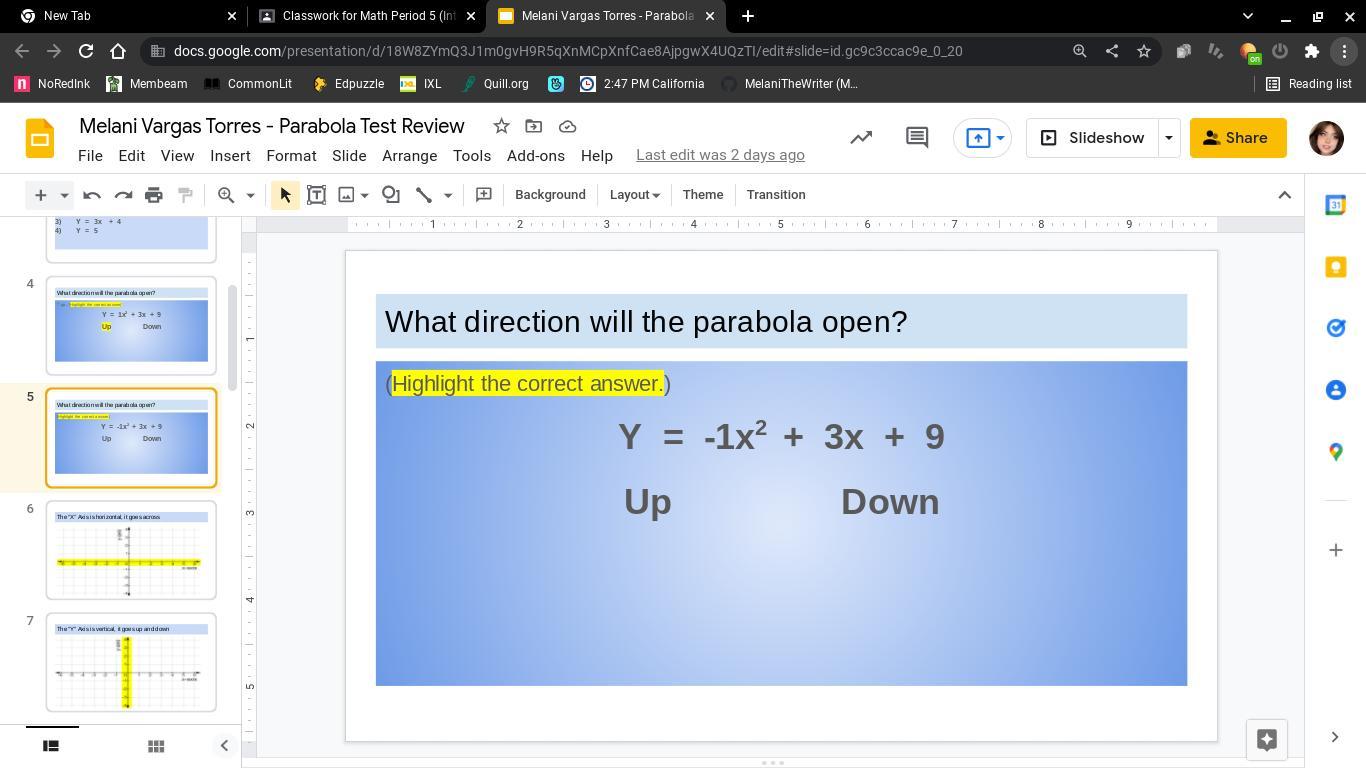This screenshot has width=1366, height=768.
Task: Open the Insert menu
Action: coord(230,156)
